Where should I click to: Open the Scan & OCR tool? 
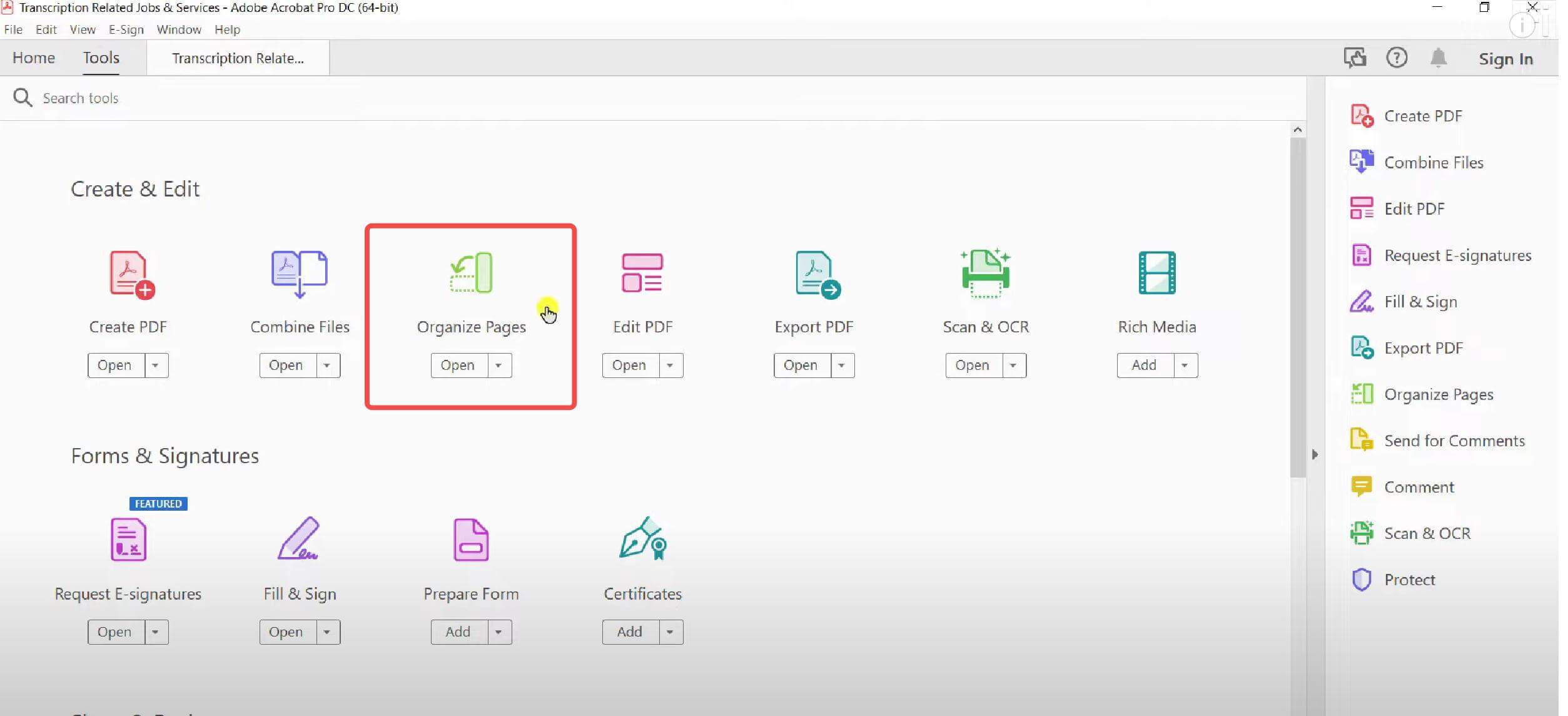[x=972, y=365]
